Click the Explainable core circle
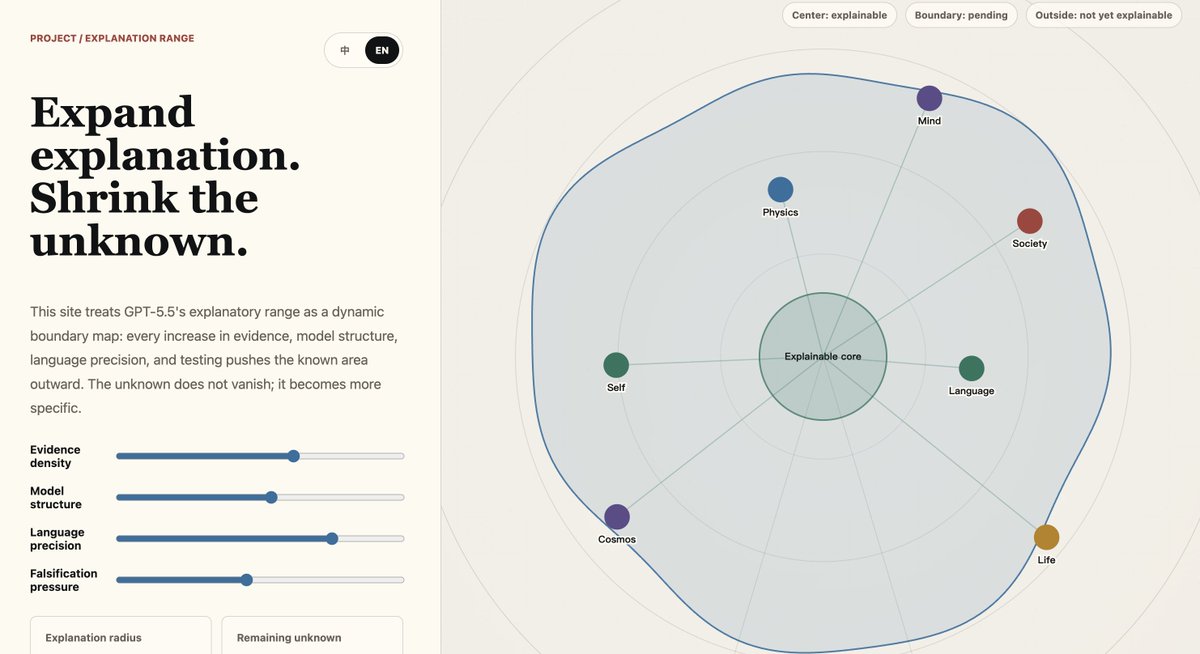1200x654 pixels. (x=823, y=356)
